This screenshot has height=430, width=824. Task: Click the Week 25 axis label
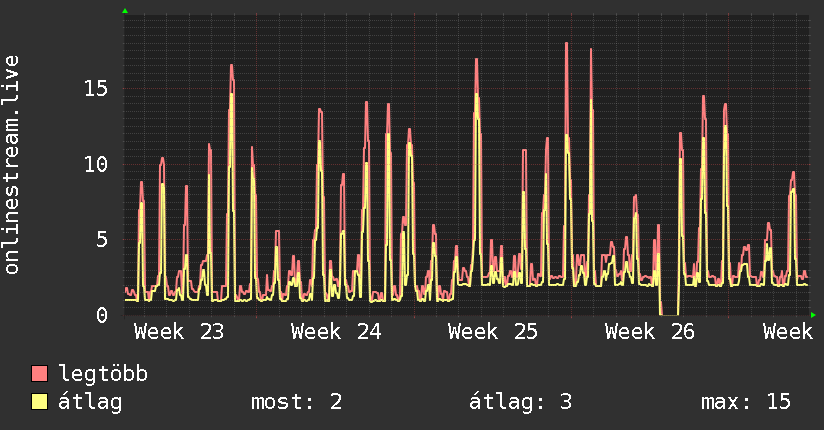[x=493, y=332]
